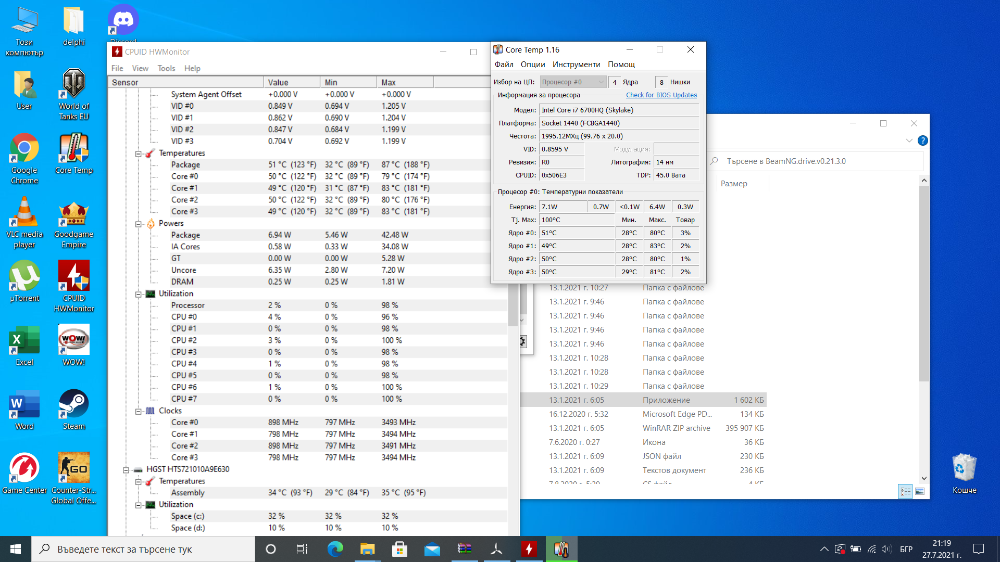Expand the Explorer ribbon chevron

[909, 140]
